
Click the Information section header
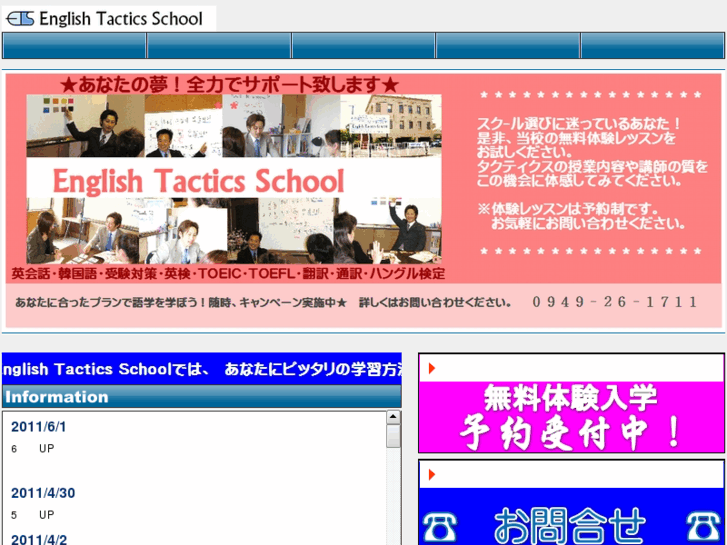point(202,397)
